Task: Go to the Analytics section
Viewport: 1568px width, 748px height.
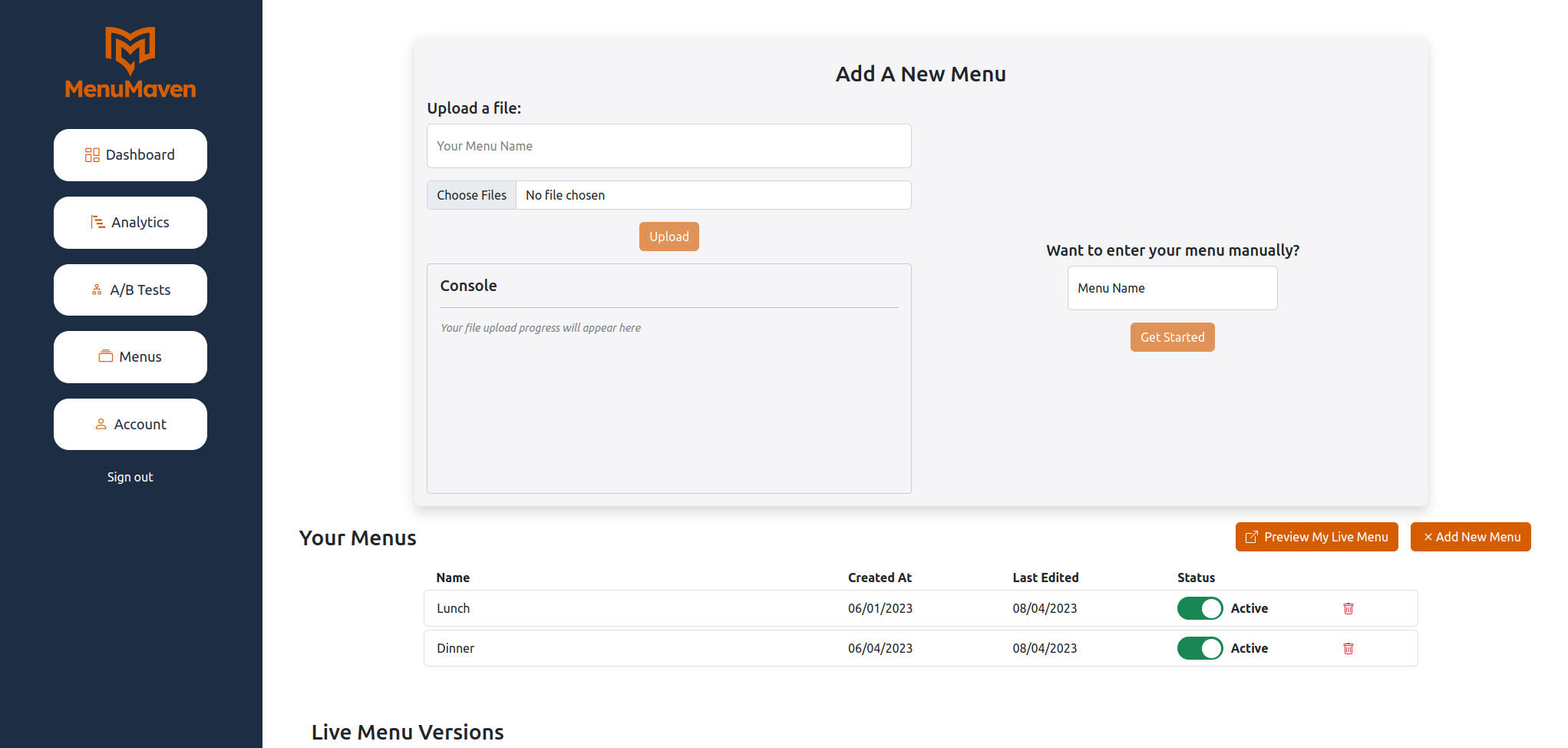Action: pyautogui.click(x=130, y=223)
